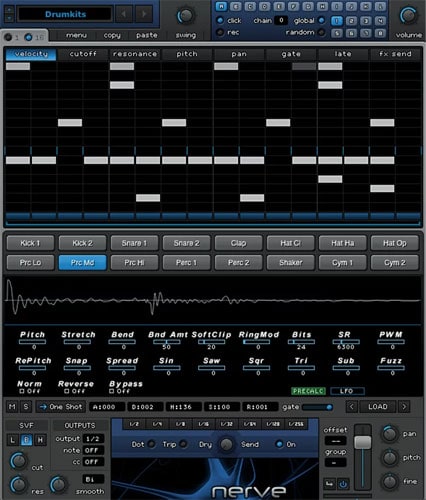Click the pad fine tune knob

(389, 481)
